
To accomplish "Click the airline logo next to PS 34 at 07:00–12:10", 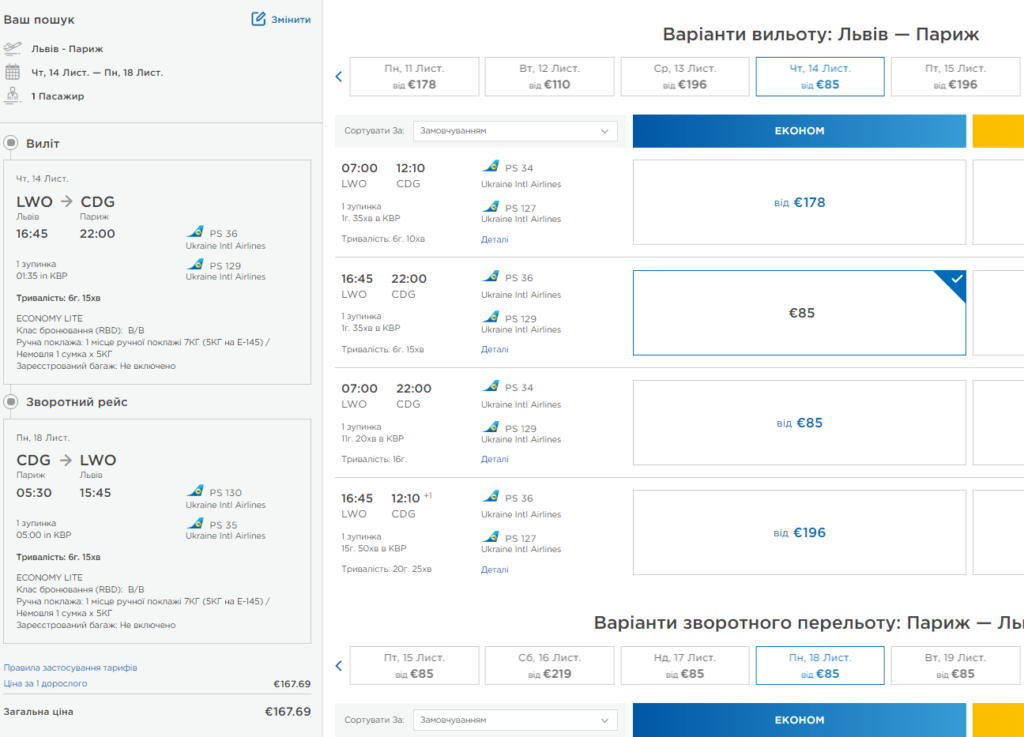I will coord(490,167).
